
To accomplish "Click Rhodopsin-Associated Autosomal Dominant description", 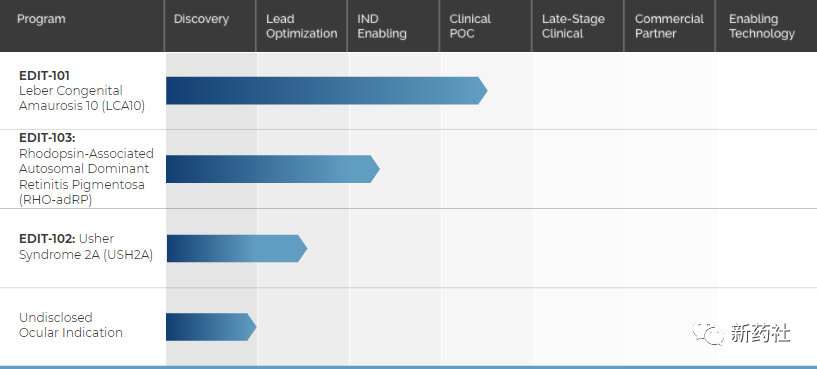I will tap(86, 161).
